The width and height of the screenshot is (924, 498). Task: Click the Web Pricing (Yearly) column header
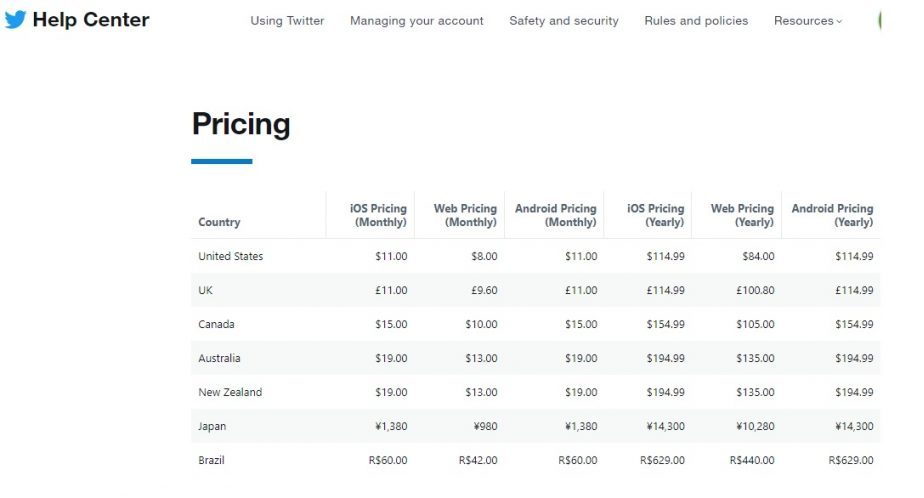pos(742,215)
